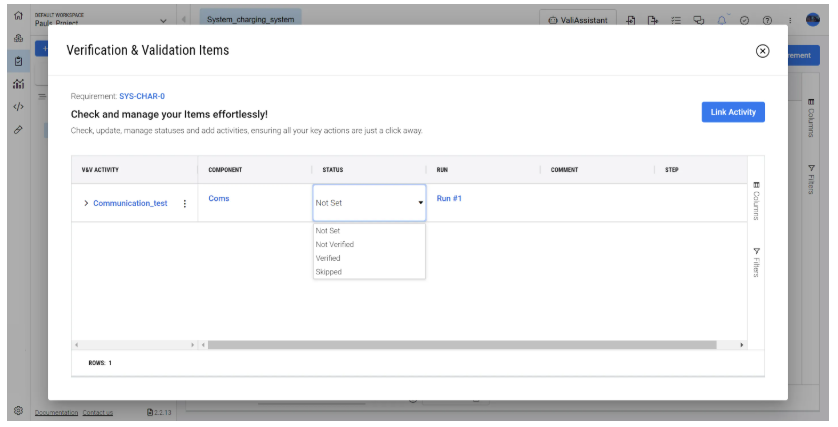Show the Columns side panel in dialog

(x=756, y=201)
